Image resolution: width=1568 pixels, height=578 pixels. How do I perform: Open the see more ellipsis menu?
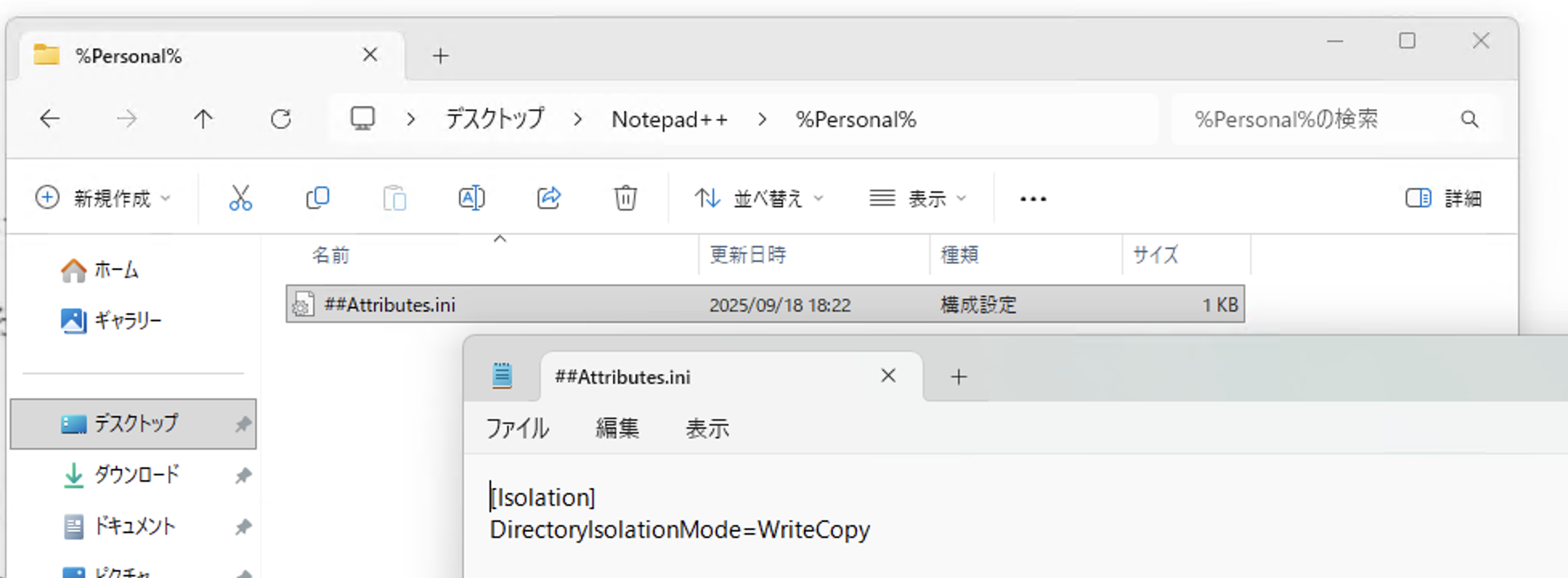(1033, 198)
